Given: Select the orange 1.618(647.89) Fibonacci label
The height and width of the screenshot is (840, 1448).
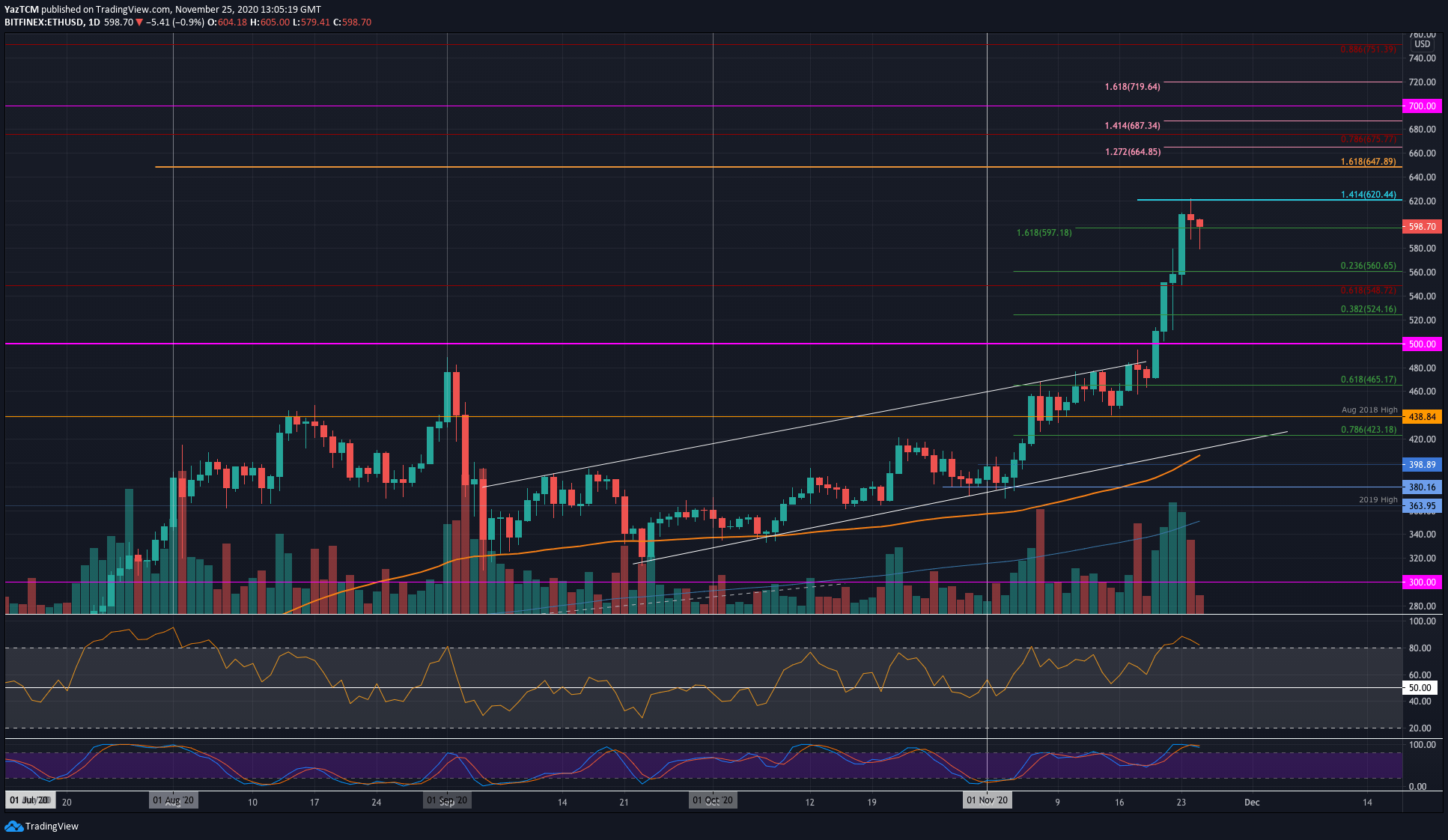Looking at the screenshot, I should [x=1368, y=162].
